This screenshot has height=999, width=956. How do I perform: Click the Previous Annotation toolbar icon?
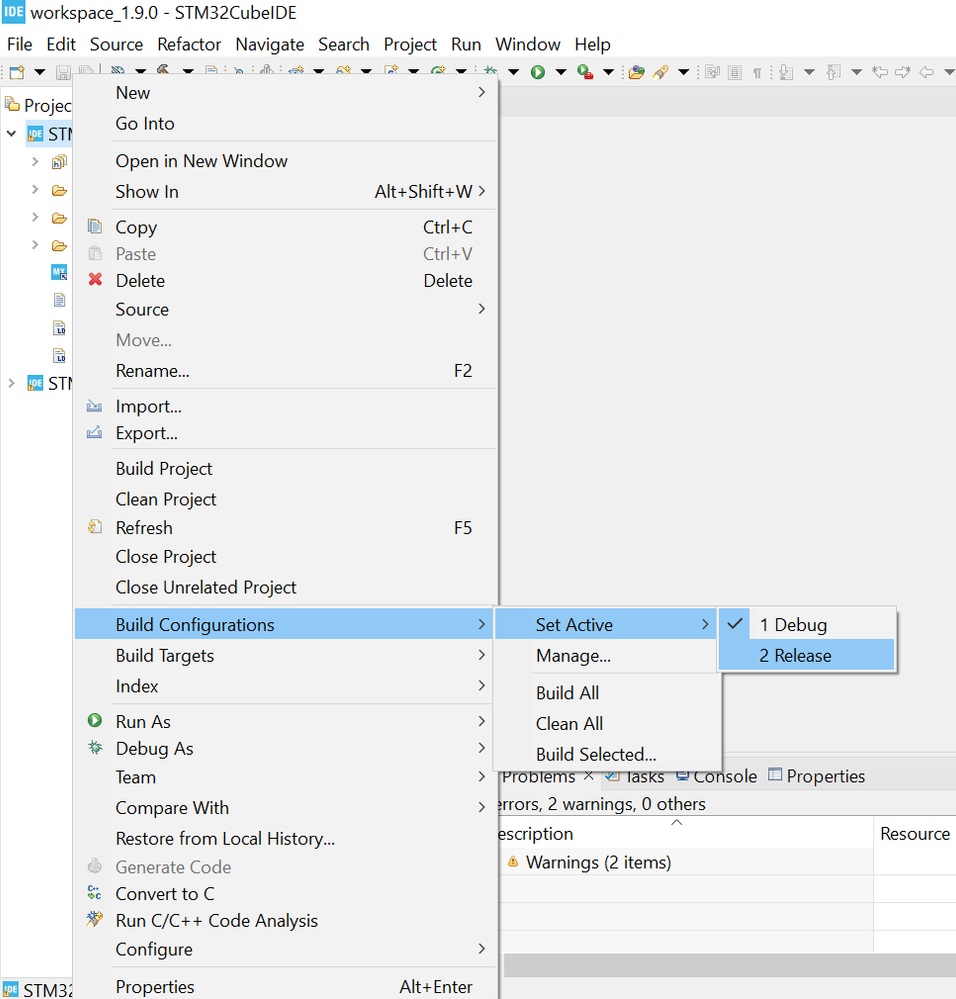point(834,72)
